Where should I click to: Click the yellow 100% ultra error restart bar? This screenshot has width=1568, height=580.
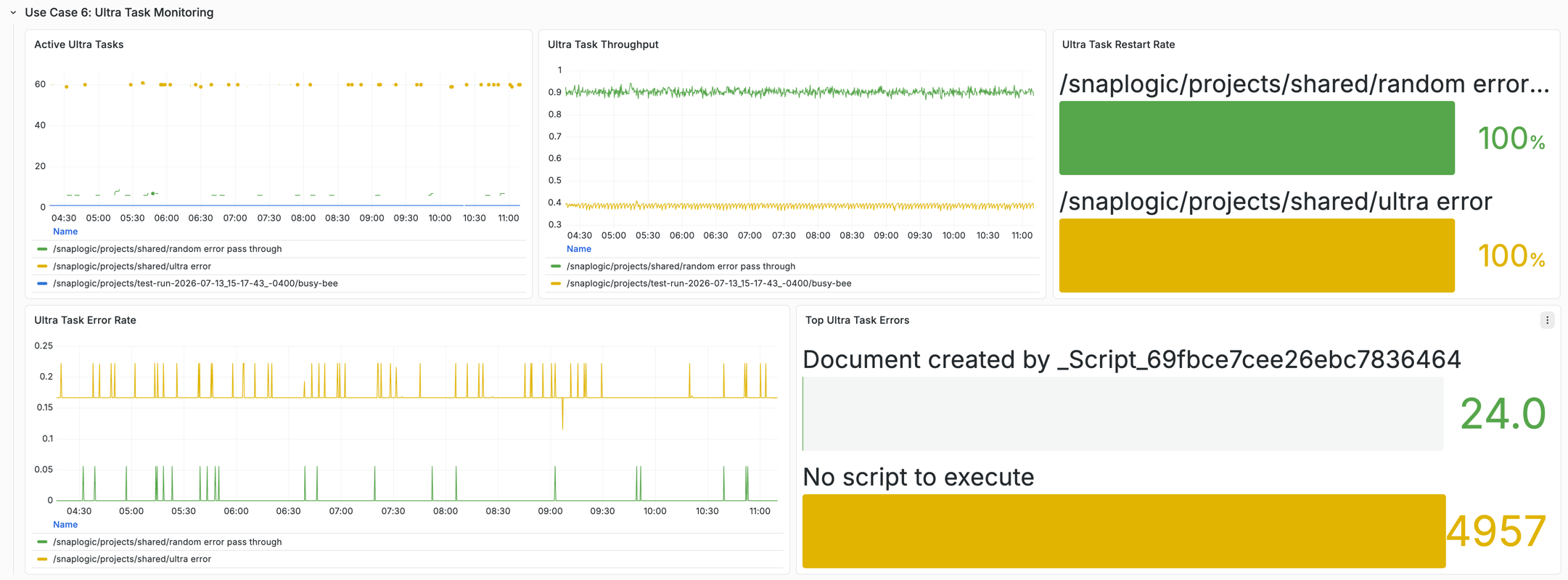[1257, 256]
